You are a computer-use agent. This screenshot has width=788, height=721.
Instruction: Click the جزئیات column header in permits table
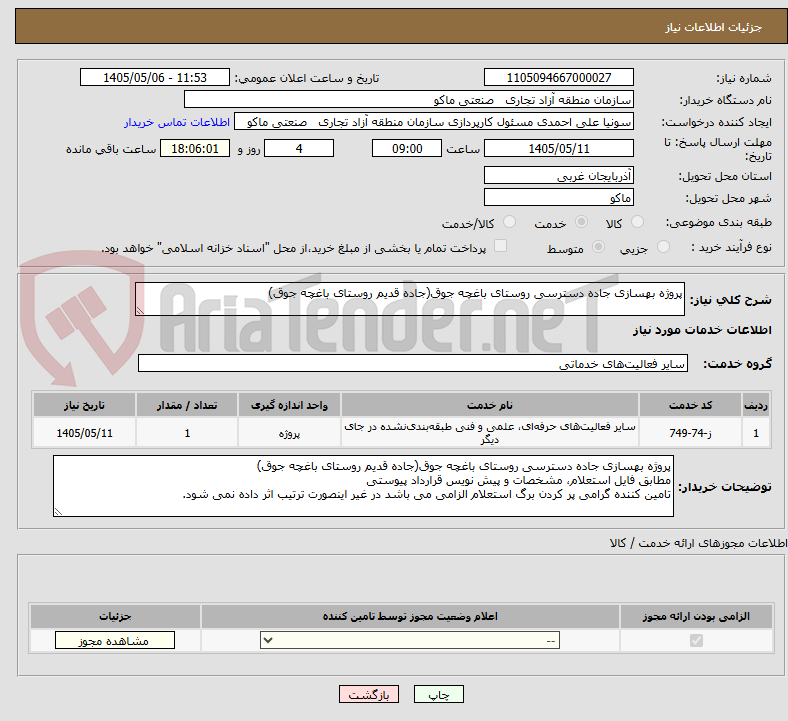115,616
